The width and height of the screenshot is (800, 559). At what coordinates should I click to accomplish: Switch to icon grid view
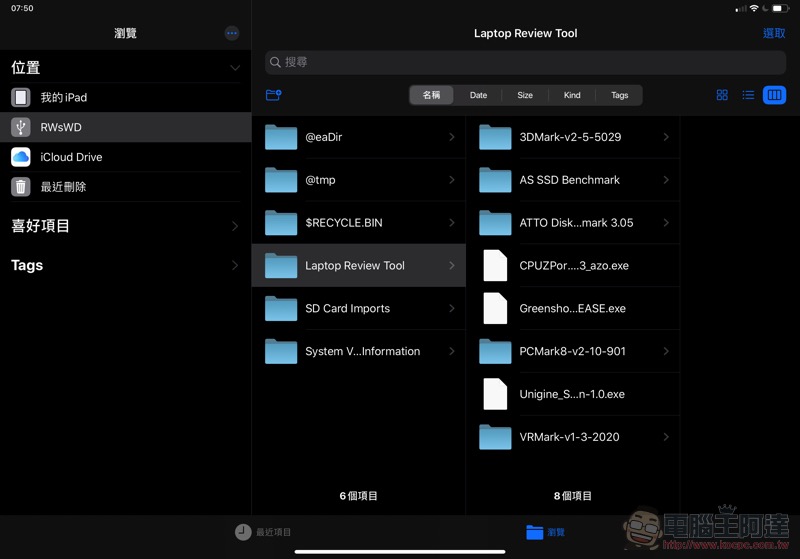(722, 95)
